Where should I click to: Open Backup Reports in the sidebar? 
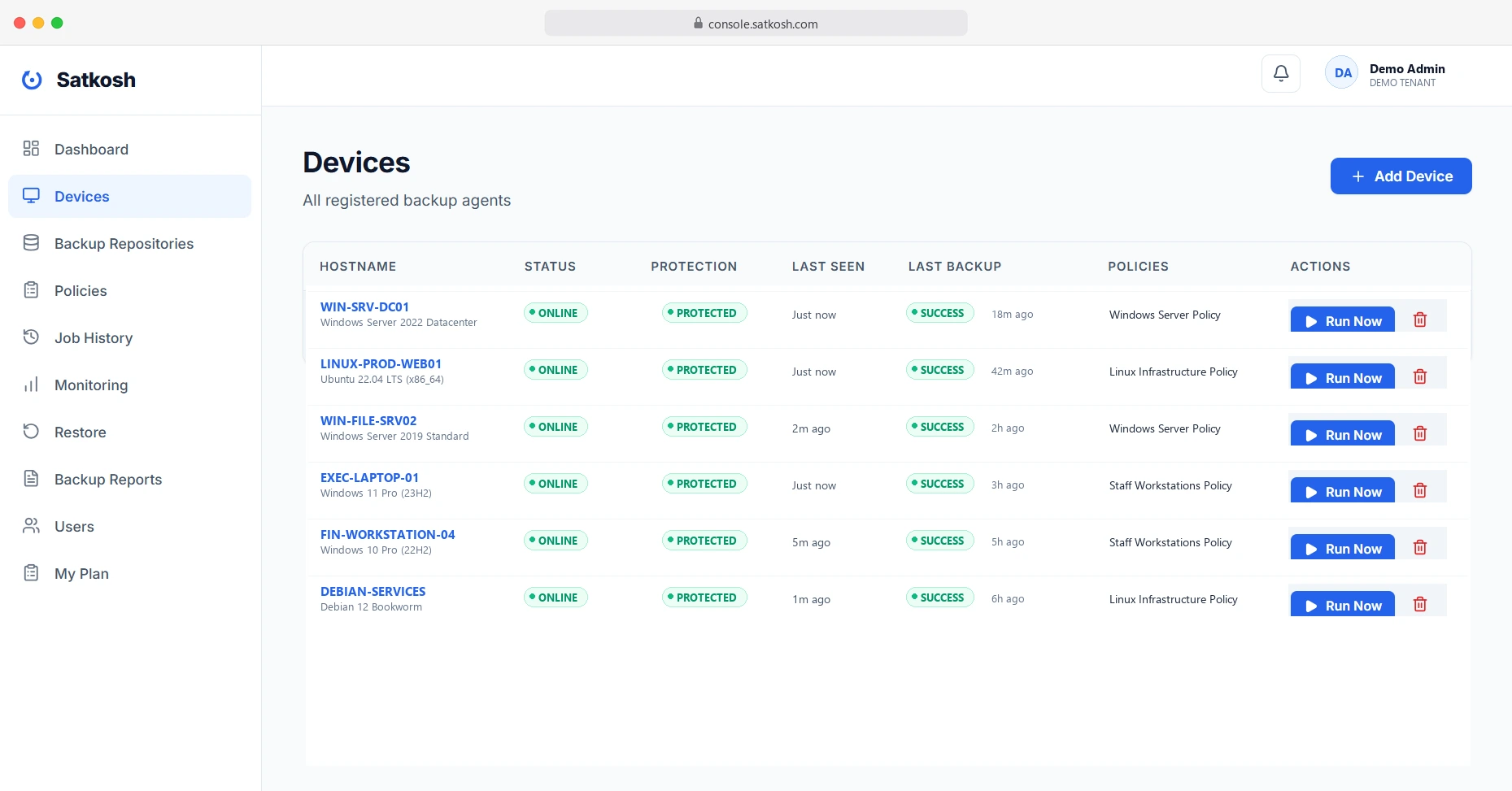129,479
